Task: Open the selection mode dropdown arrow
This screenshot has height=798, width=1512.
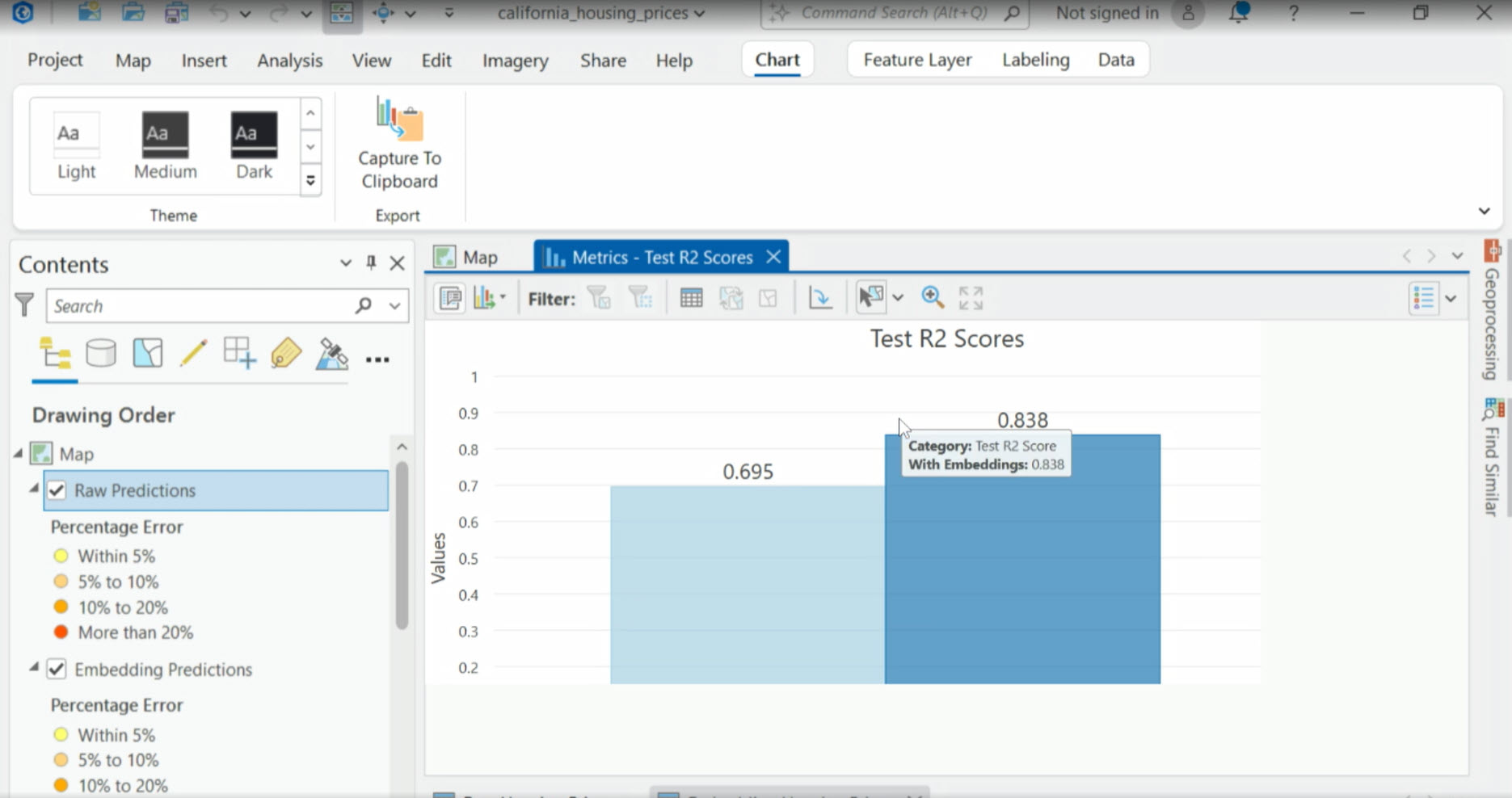Action: [x=898, y=298]
